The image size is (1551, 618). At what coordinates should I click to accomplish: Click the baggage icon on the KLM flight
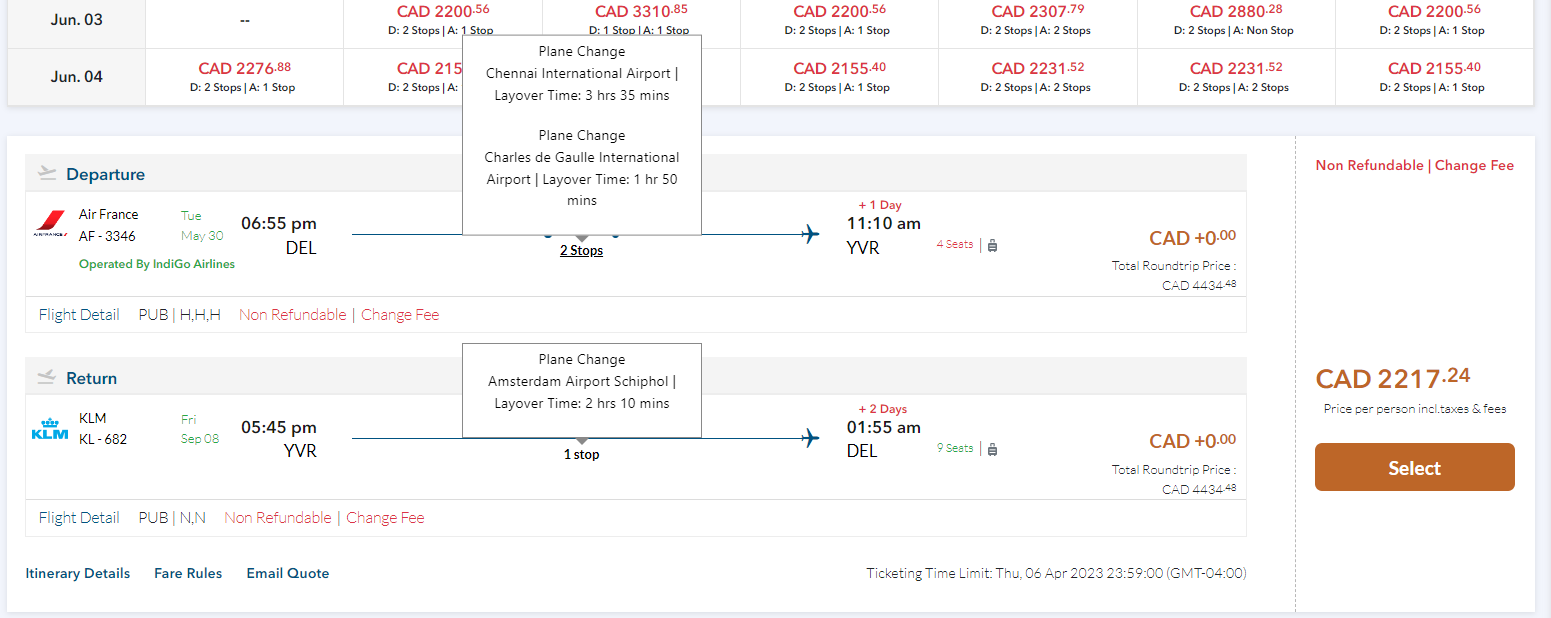click(x=992, y=449)
